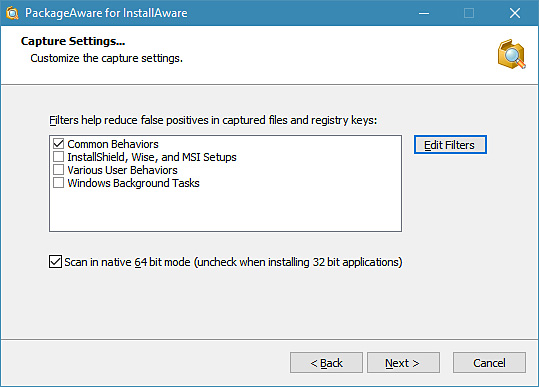The height and width of the screenshot is (387, 539).
Task: Click 'Filters help reduce false positives' label
Action: tap(213, 120)
